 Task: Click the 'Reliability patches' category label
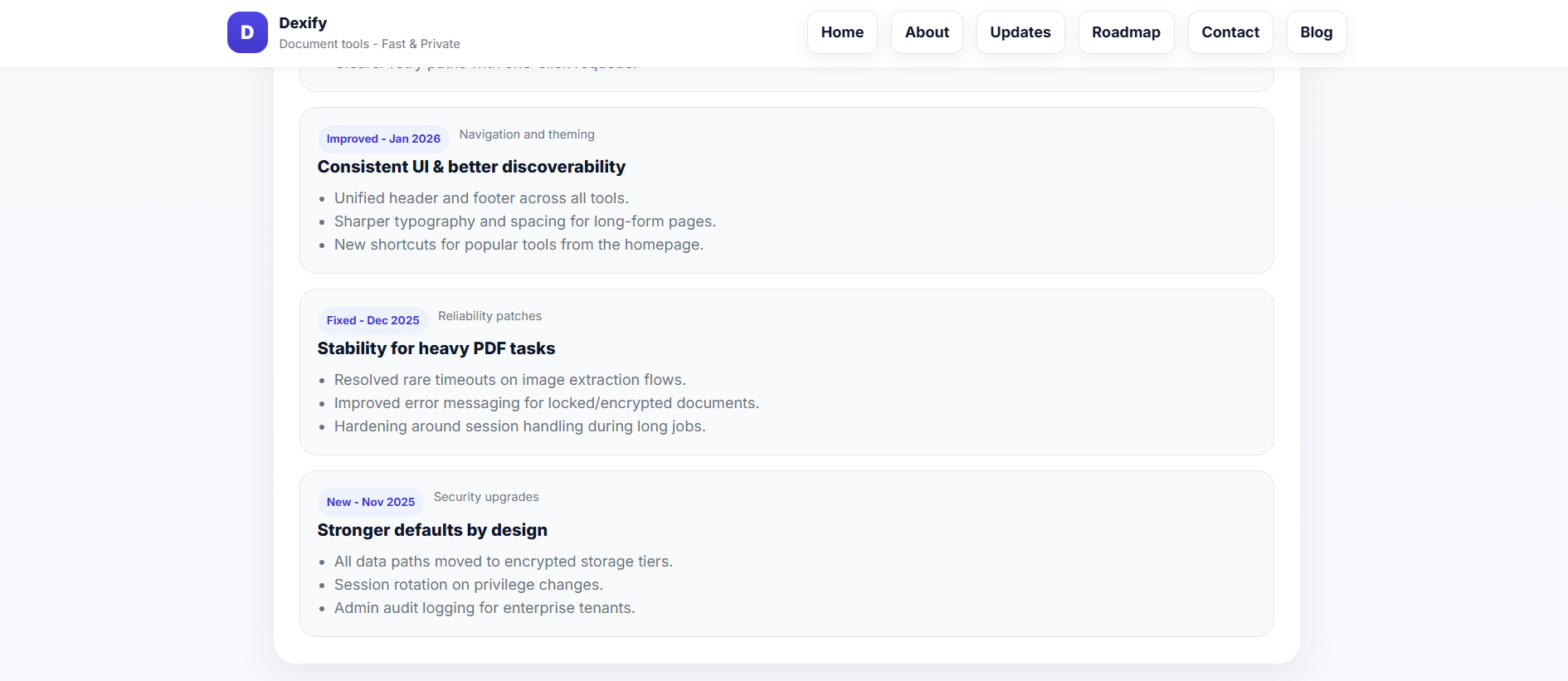pos(489,316)
